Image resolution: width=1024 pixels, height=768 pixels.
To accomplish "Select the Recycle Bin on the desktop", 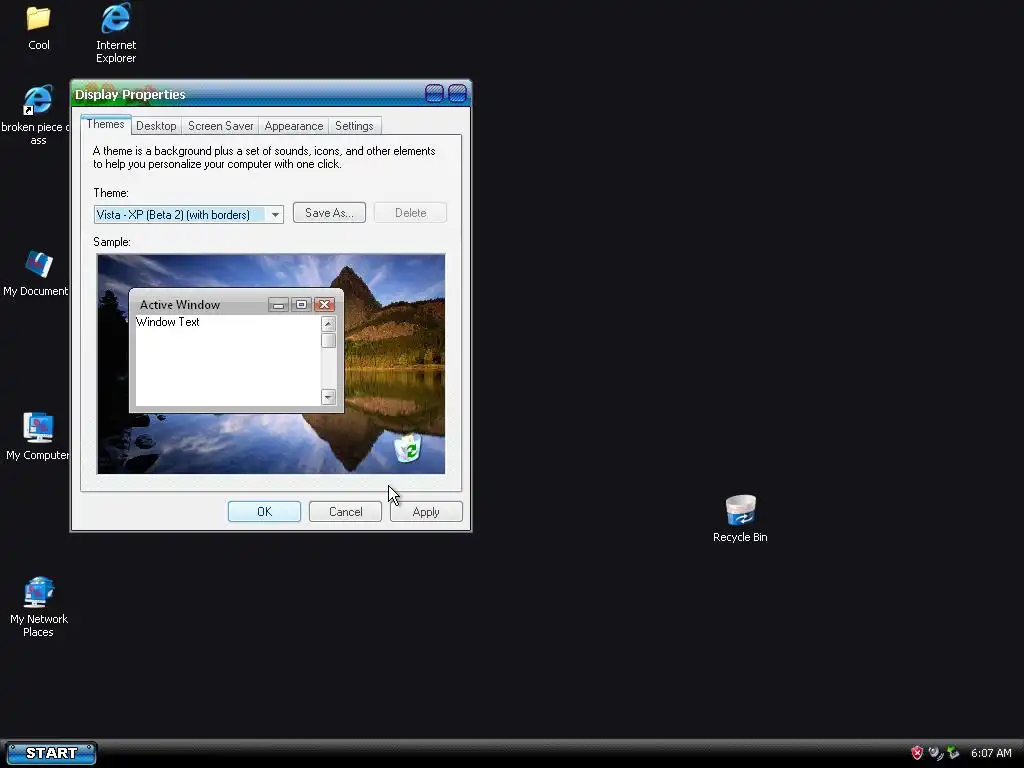I will pyautogui.click(x=740, y=519).
